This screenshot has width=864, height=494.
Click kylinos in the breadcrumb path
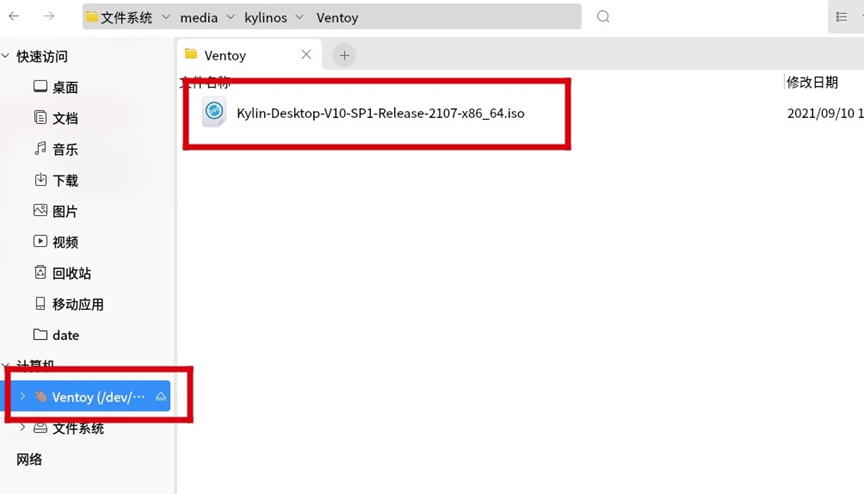point(267,17)
